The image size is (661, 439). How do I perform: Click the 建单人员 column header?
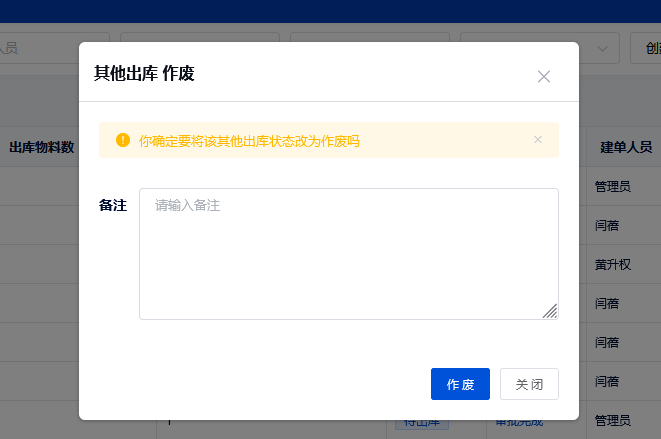[x=626, y=147]
